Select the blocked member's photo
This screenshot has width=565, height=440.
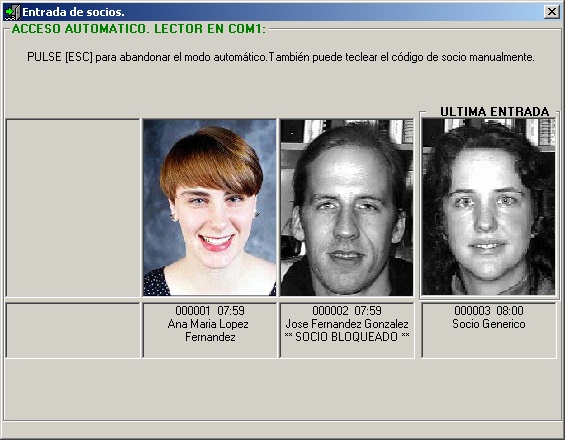tap(347, 208)
